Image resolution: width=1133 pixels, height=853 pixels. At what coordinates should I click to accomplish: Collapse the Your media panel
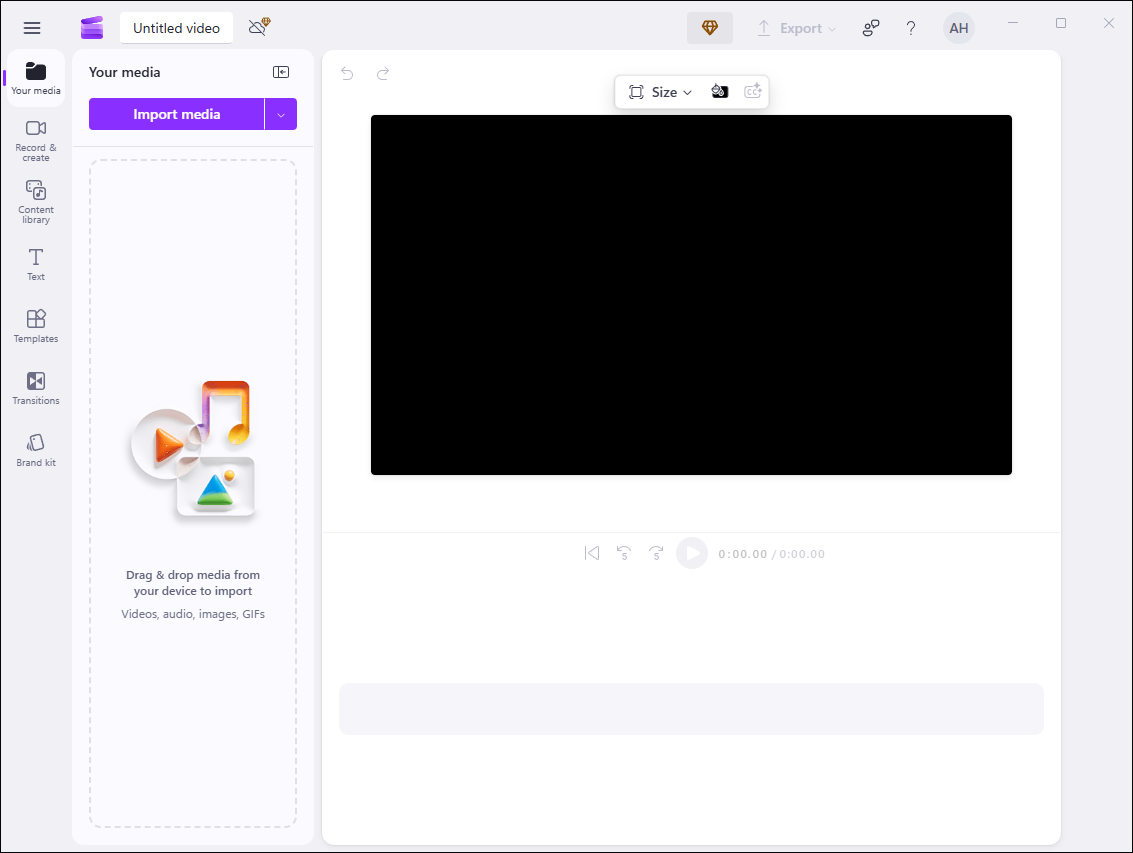click(x=281, y=72)
